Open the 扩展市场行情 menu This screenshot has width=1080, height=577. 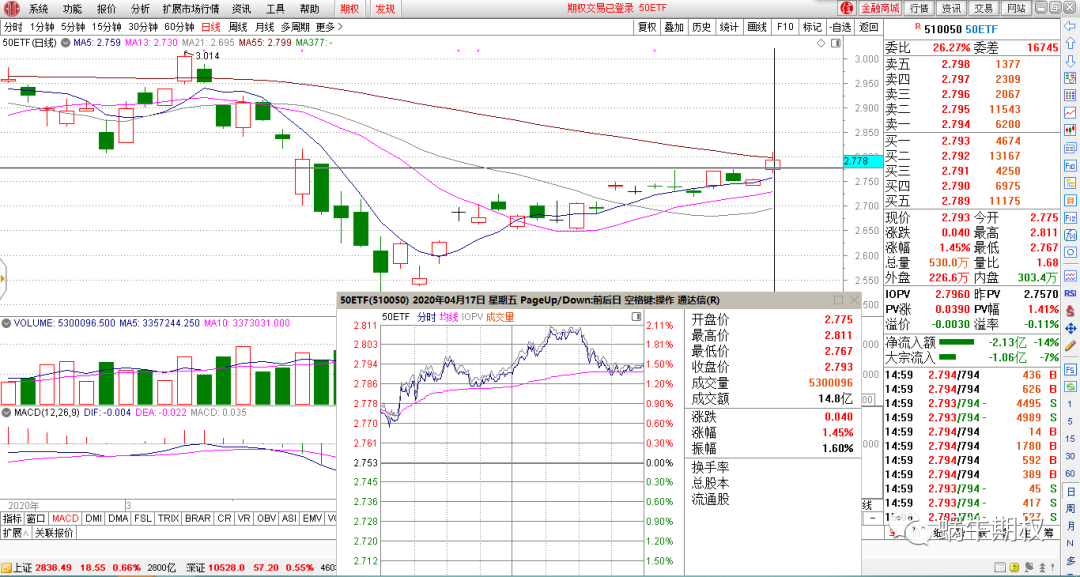[191, 9]
